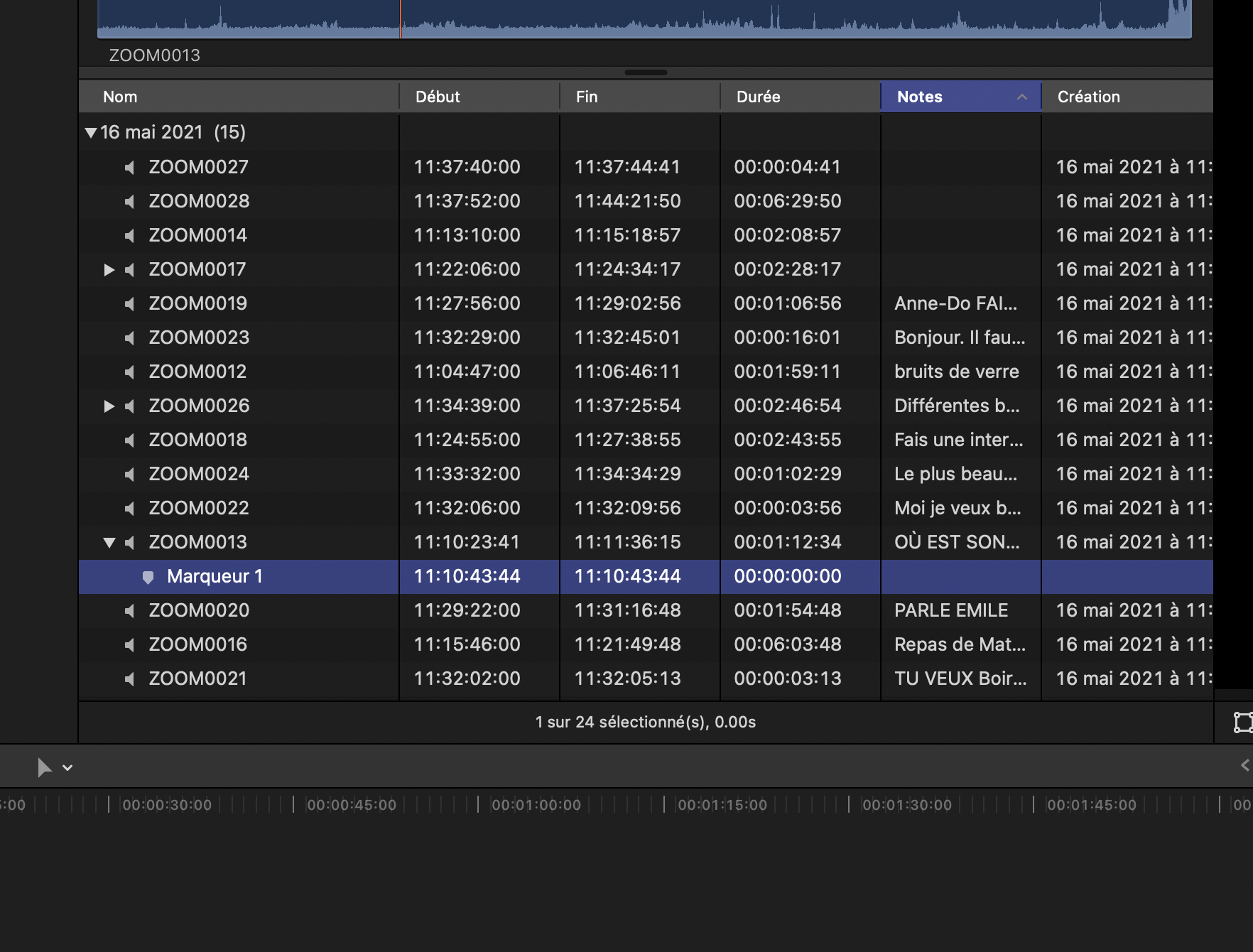This screenshot has width=1253, height=952.
Task: Click the 00:01:00:00 mark on timeline ruler
Action: [x=536, y=805]
